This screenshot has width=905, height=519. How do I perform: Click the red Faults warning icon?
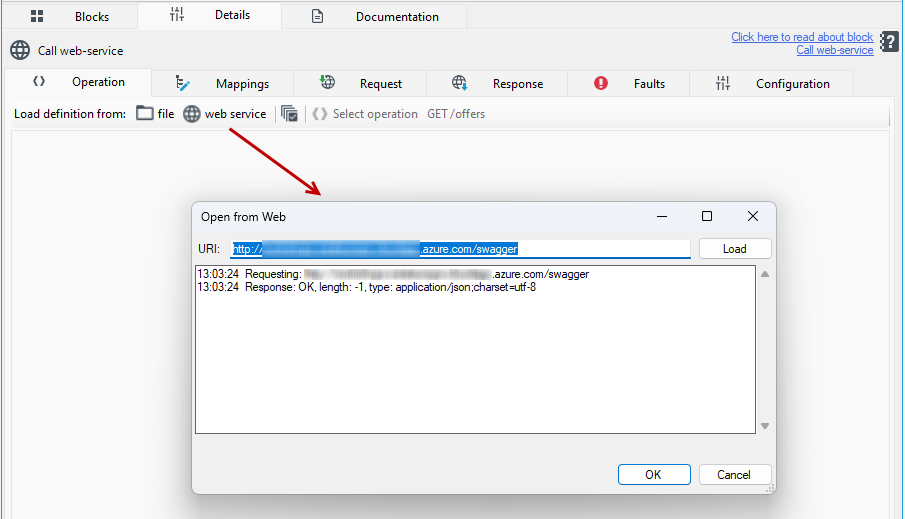[x=601, y=83]
